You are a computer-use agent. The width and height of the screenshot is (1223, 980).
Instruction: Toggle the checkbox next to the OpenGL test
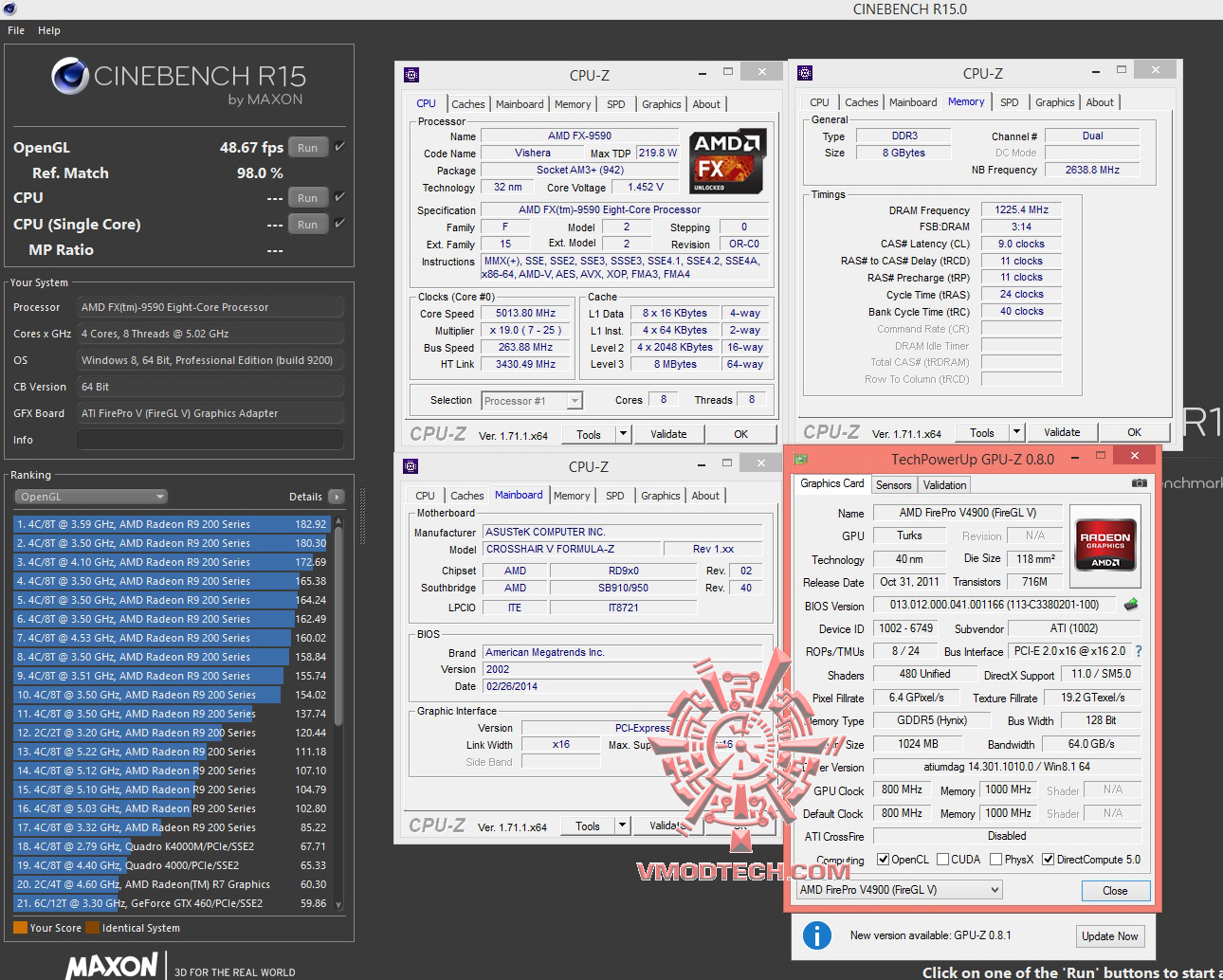coord(339,147)
